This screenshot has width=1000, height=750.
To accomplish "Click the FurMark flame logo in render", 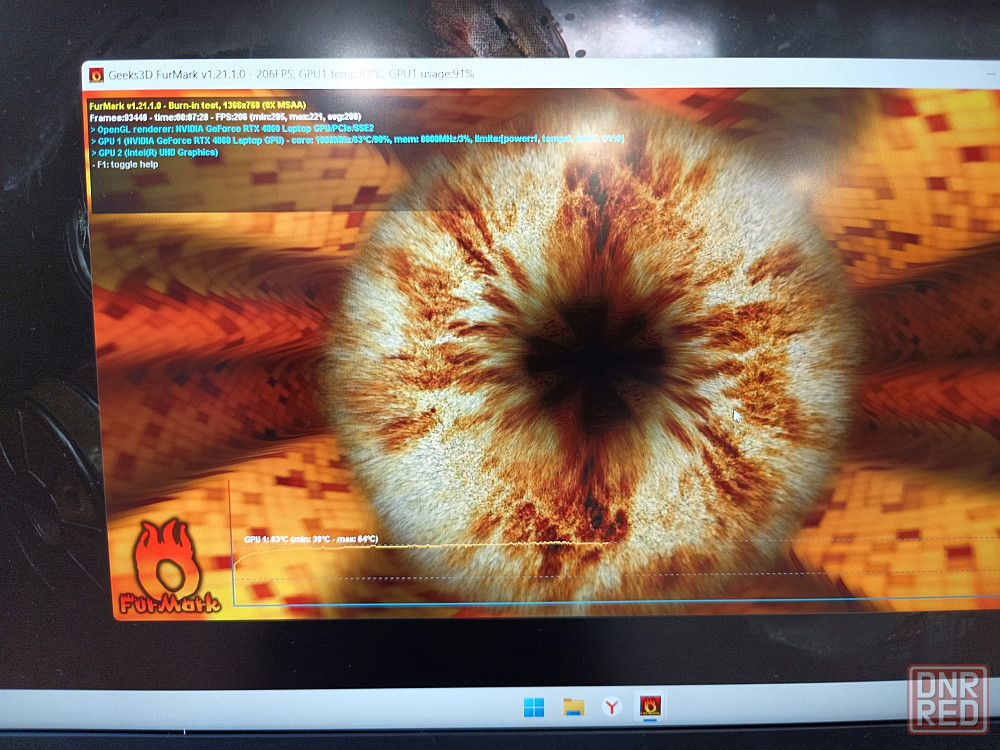I will tap(168, 568).
